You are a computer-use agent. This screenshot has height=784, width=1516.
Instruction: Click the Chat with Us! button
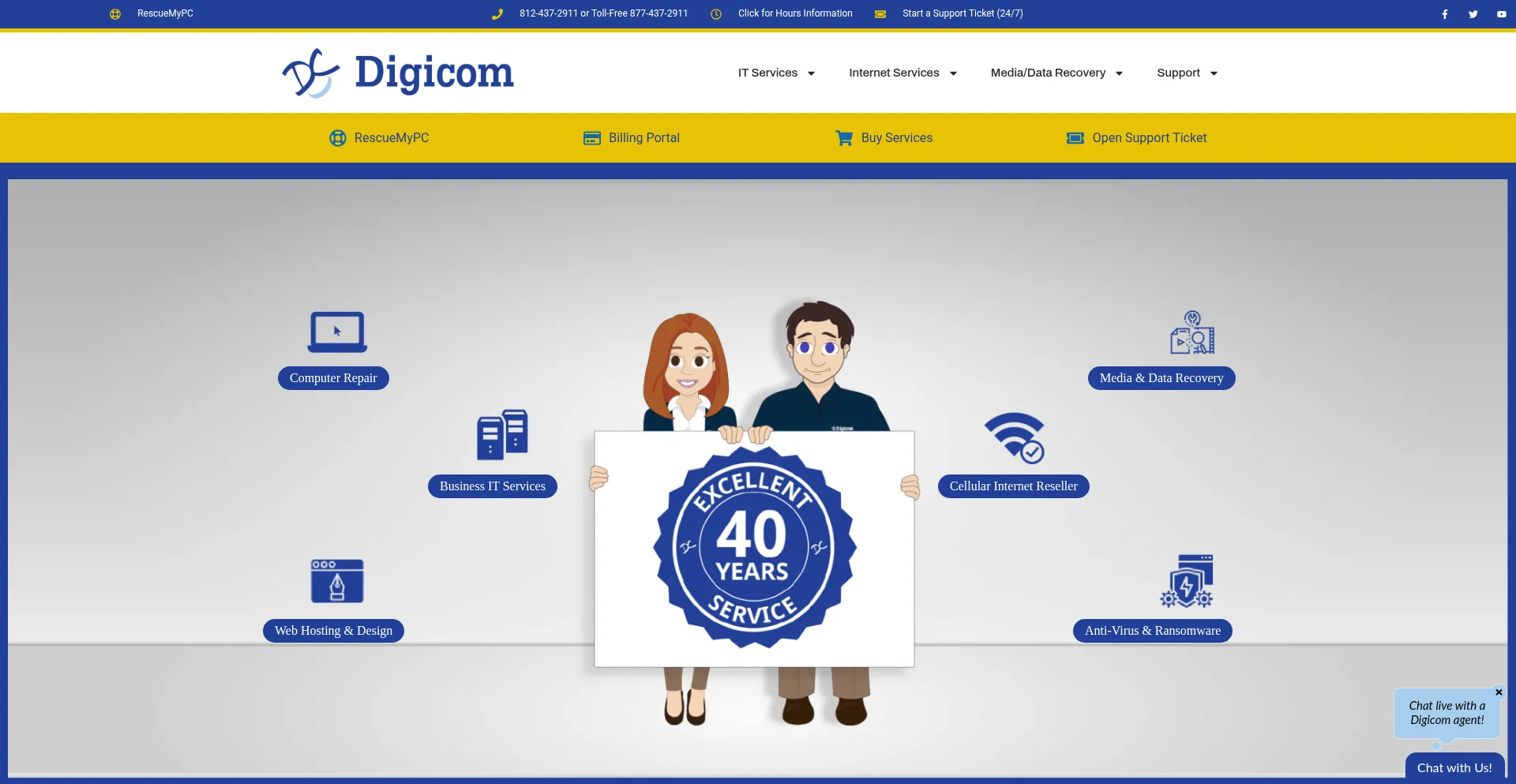tap(1454, 767)
